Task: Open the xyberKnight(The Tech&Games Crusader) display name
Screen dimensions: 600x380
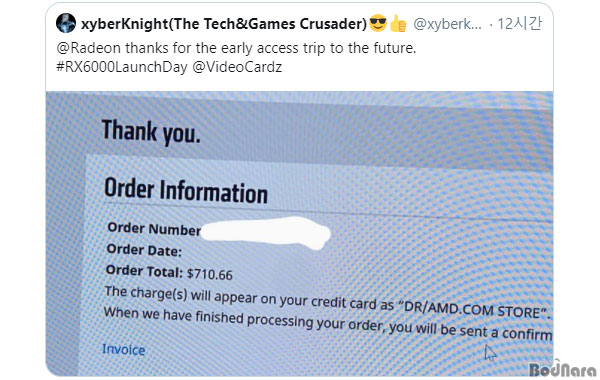Action: click(224, 24)
